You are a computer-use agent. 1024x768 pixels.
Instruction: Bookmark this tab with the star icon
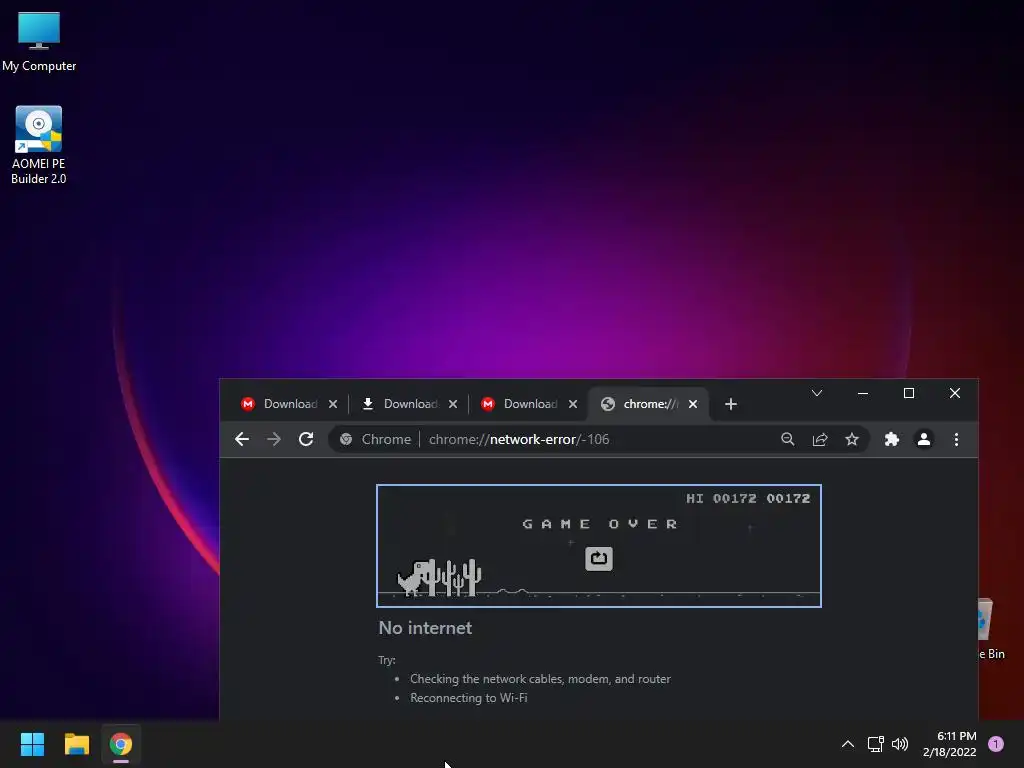coord(852,439)
